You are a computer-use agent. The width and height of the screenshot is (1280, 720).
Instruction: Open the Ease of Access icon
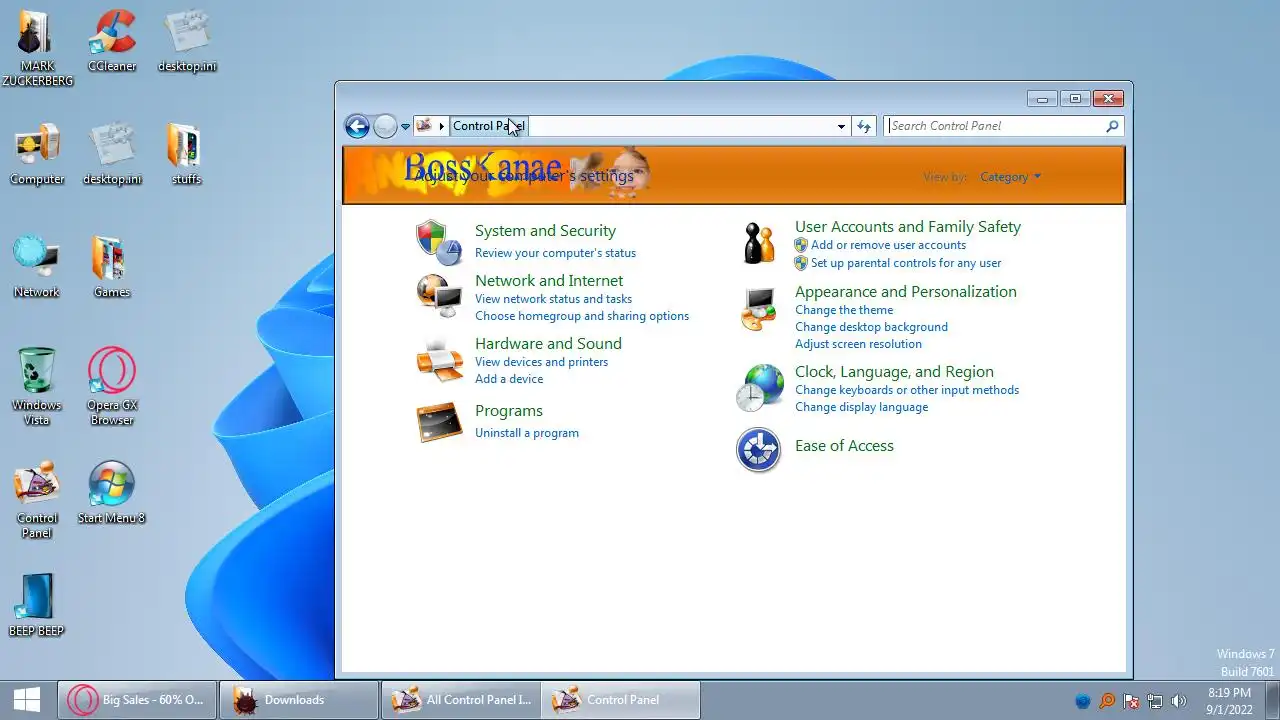pyautogui.click(x=759, y=449)
